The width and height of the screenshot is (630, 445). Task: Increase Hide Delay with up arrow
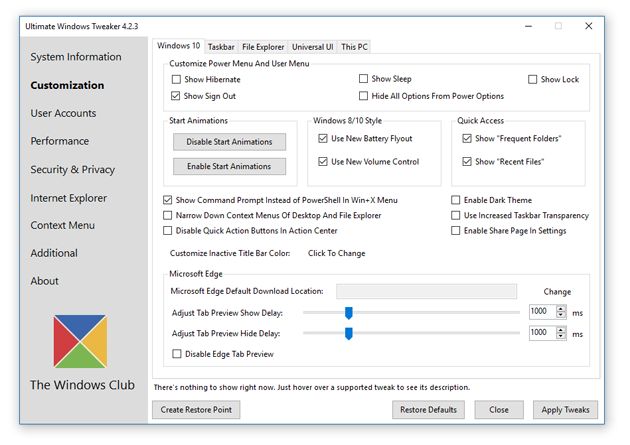point(561,330)
